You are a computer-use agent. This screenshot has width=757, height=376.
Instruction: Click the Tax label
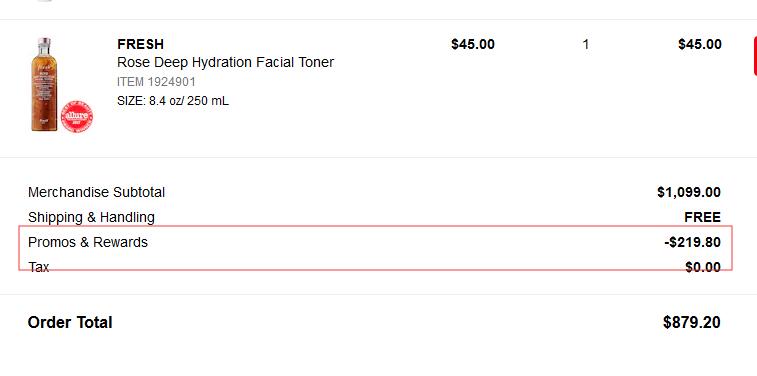point(39,267)
